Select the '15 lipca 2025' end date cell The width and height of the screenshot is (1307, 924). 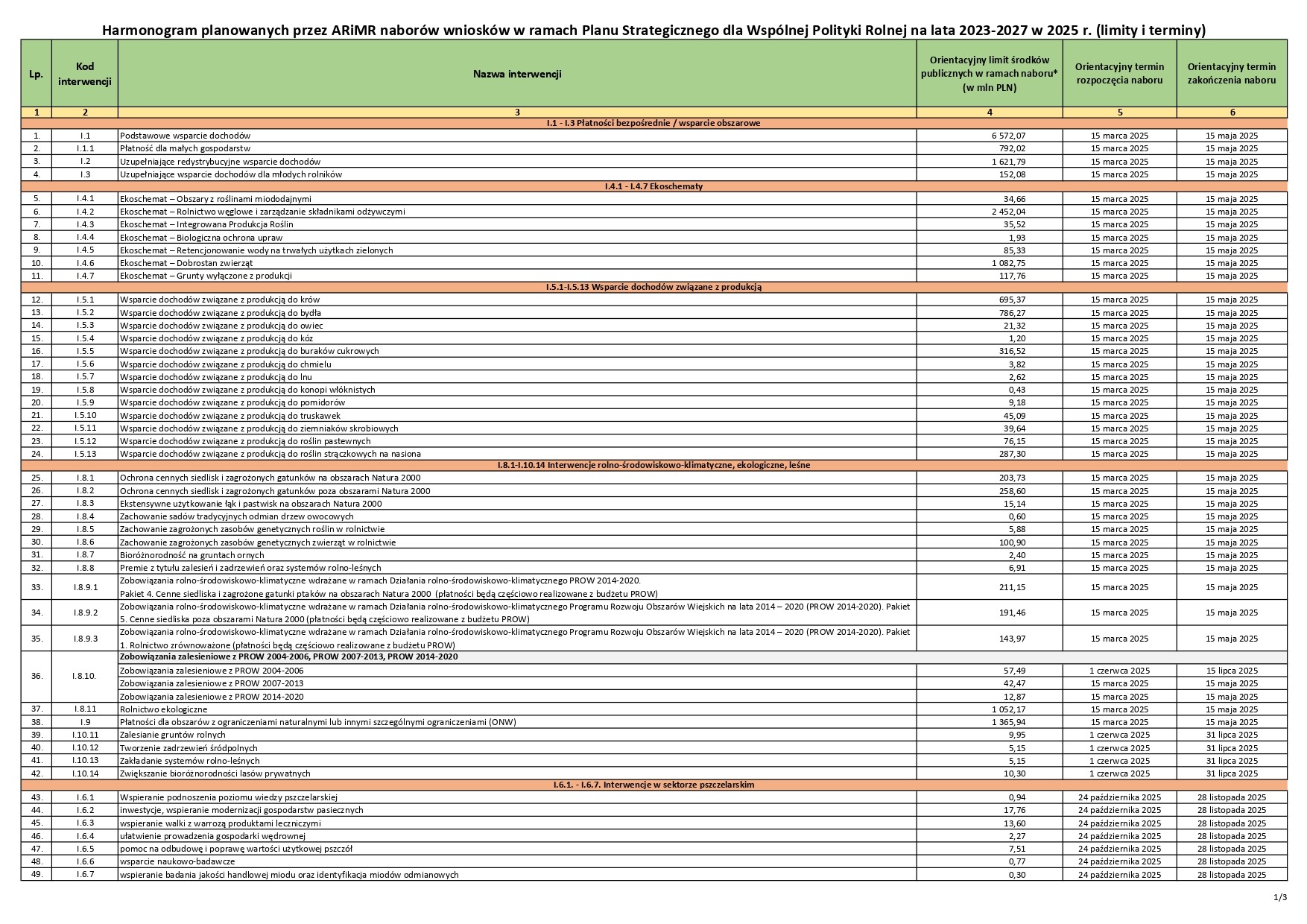click(1231, 671)
